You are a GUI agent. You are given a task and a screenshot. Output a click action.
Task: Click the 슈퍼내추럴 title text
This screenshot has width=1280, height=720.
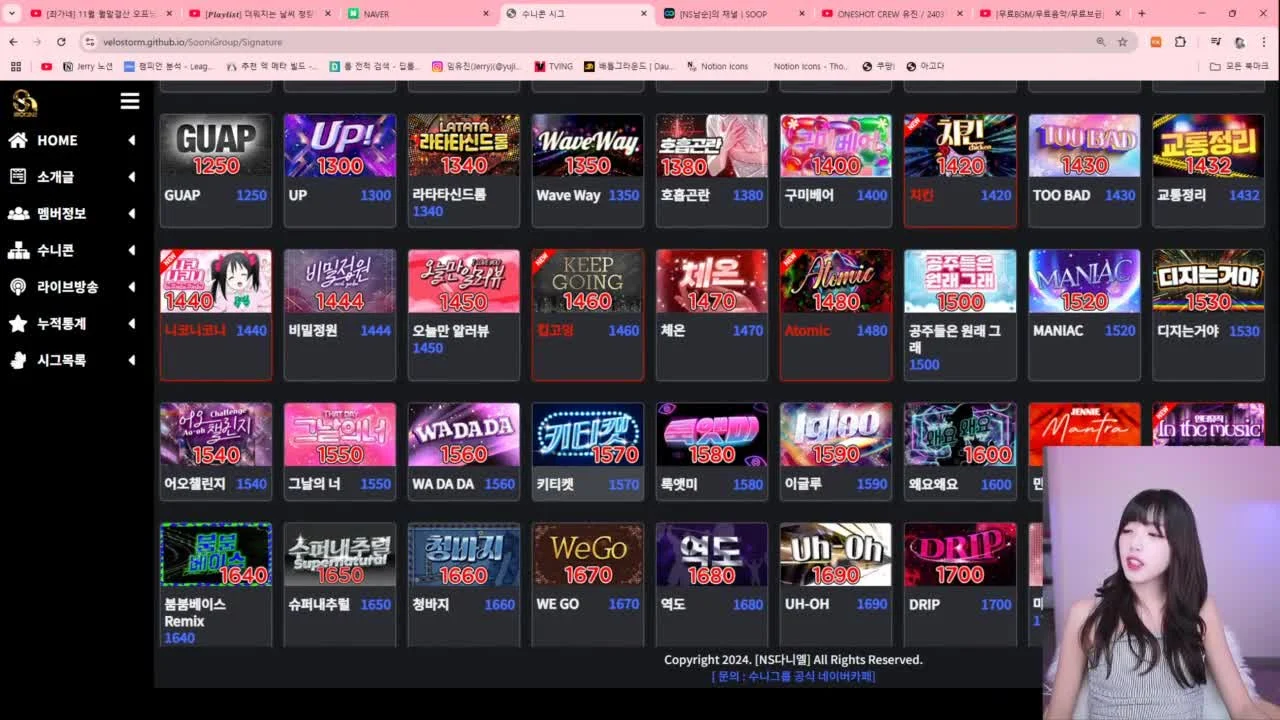point(319,605)
